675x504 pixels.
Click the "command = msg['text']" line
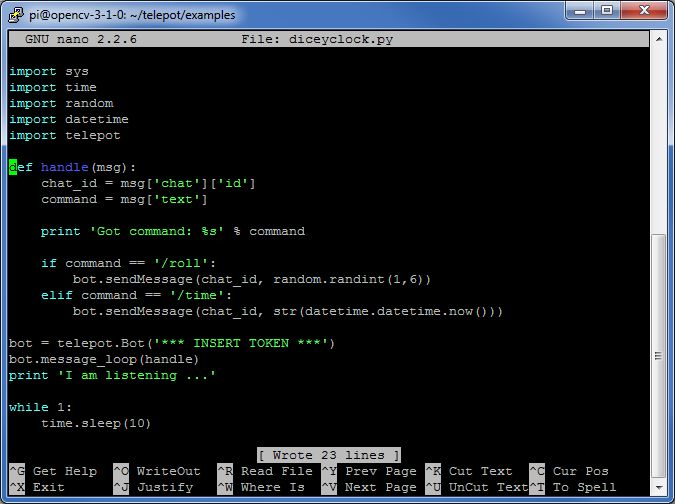pyautogui.click(x=124, y=199)
